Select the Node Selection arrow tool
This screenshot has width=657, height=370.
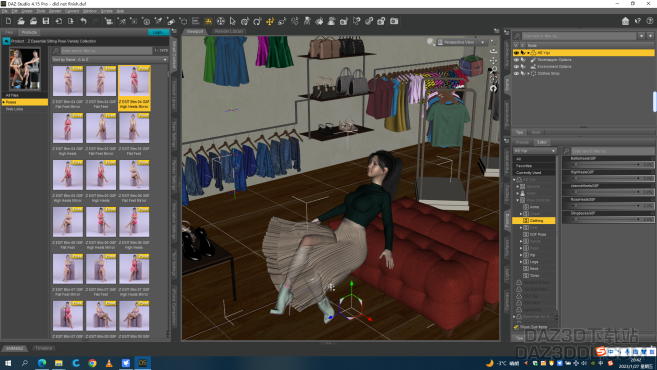(233, 21)
